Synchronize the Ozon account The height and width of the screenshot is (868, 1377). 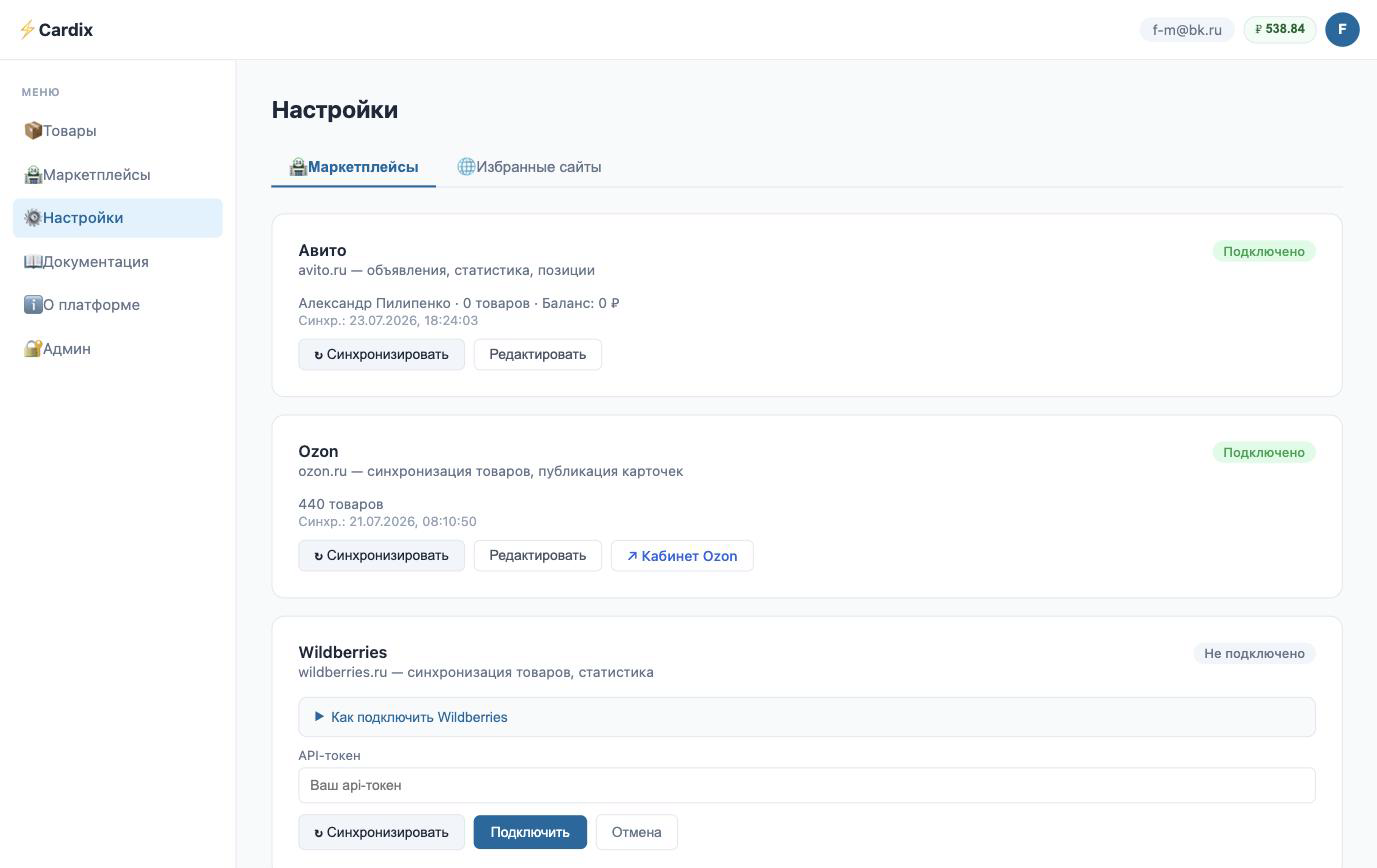(x=381, y=555)
